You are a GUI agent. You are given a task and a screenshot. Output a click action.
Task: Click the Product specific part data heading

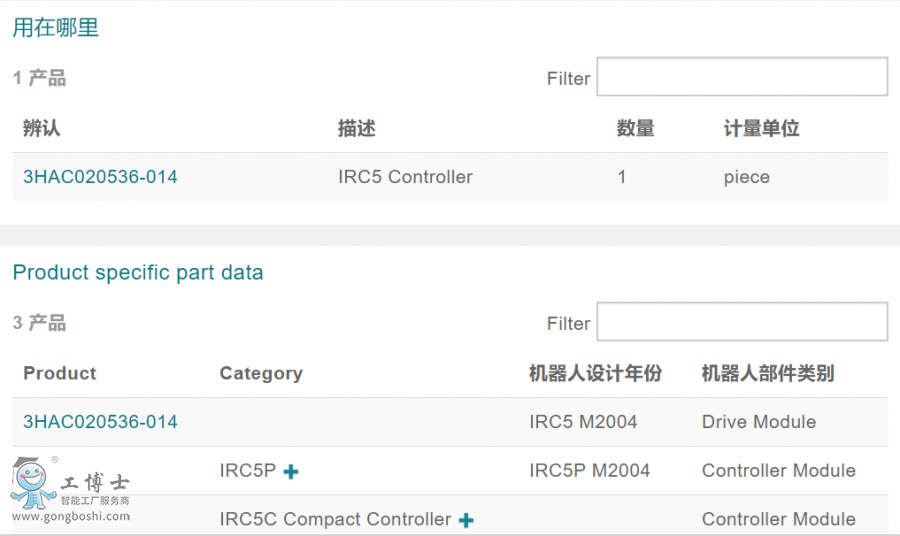tap(138, 273)
